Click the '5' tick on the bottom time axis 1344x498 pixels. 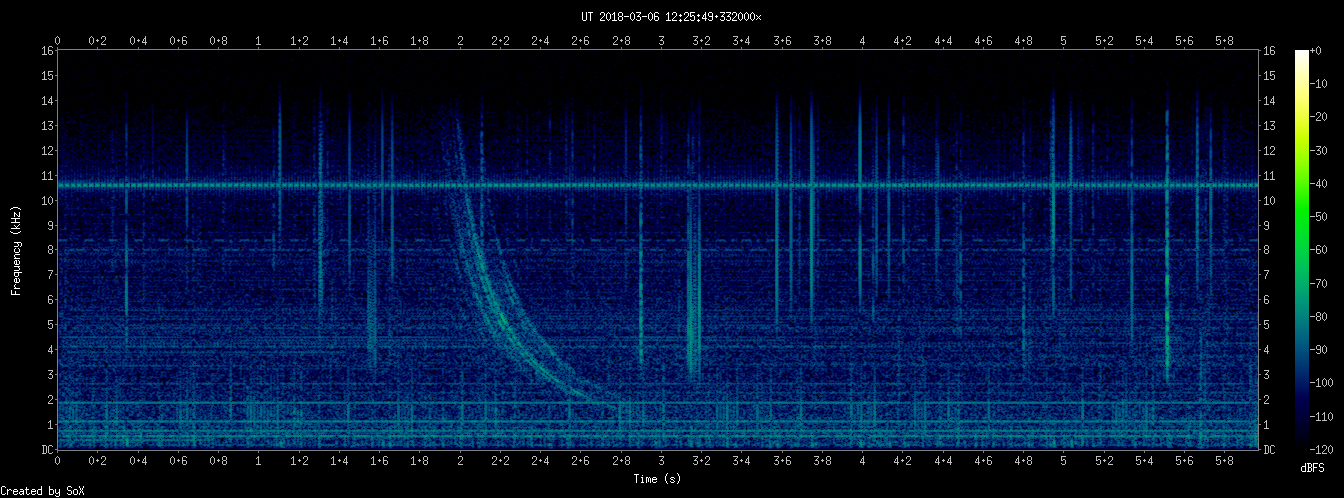pos(1063,462)
